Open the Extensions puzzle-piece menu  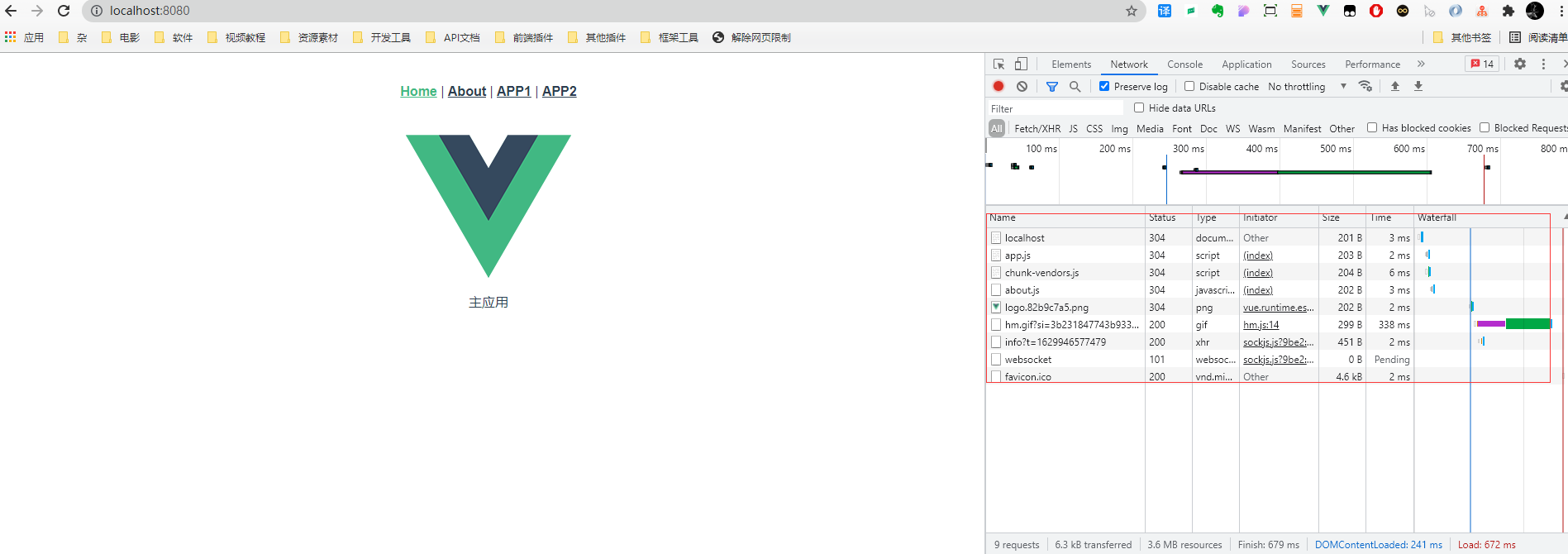[x=1508, y=11]
